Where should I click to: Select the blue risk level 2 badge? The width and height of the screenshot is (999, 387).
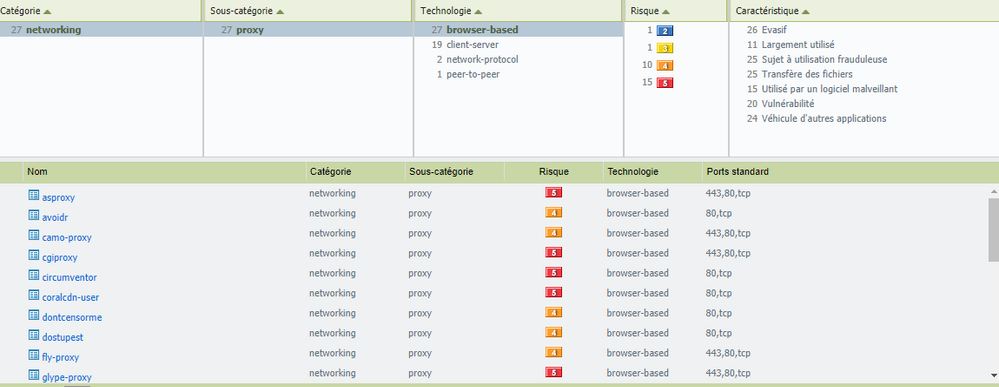click(x=665, y=31)
